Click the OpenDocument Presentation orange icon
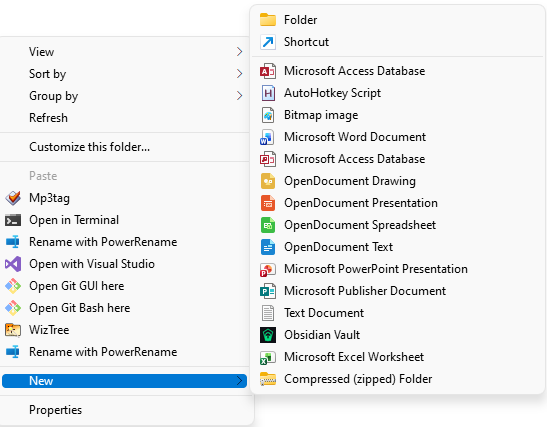The width and height of the screenshot is (547, 427). 268,203
